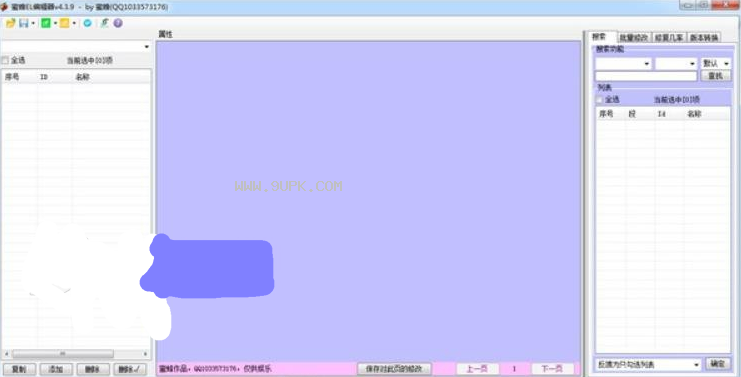Click the save disk icon in toolbar
This screenshot has height=377, width=741.
click(x=24, y=23)
